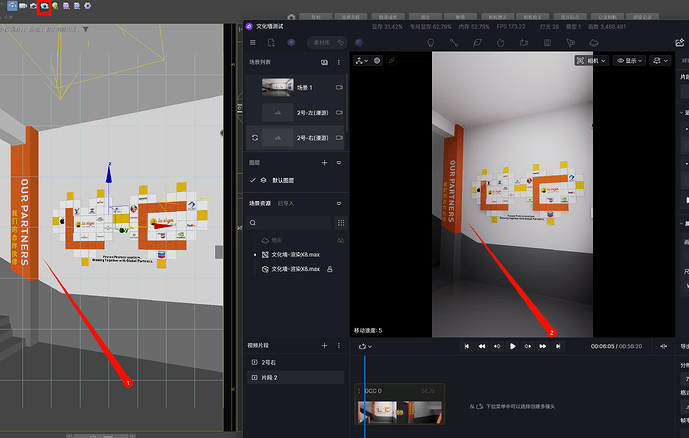This screenshot has height=438, width=689.
Task: Open the gizmo transform dropdown in the viewport
Action: coord(362,61)
